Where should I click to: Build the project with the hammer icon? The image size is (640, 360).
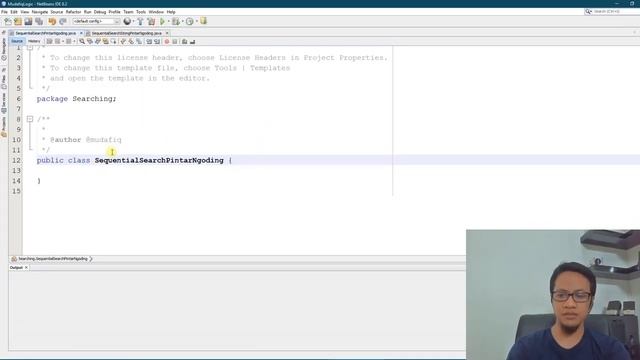140,21
